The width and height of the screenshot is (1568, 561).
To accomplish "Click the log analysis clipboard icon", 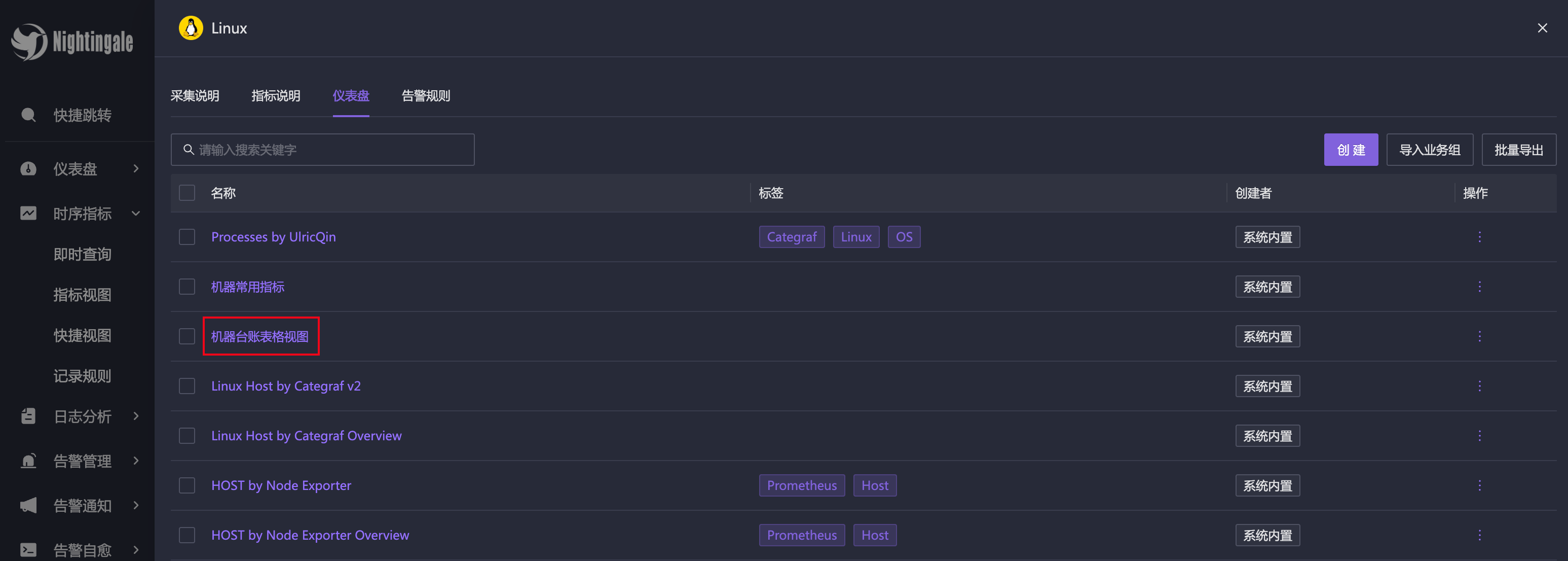I will coord(28,416).
